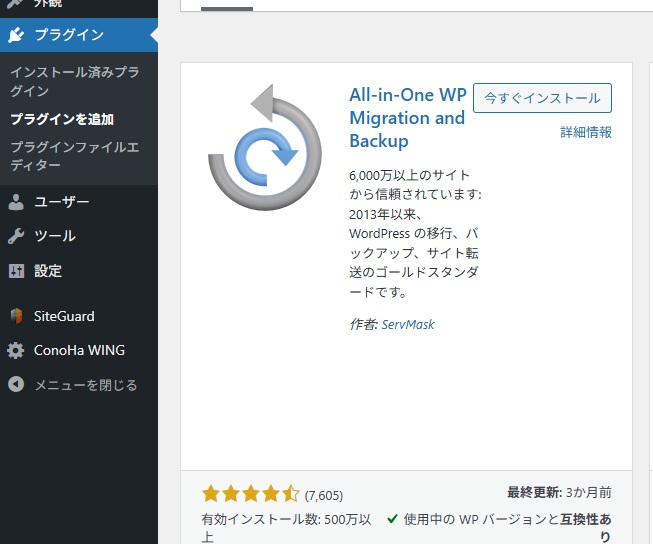Screen dimensions: 653x544
Task: Select プラグインを追加 in the sidebar
Action: 62,119
